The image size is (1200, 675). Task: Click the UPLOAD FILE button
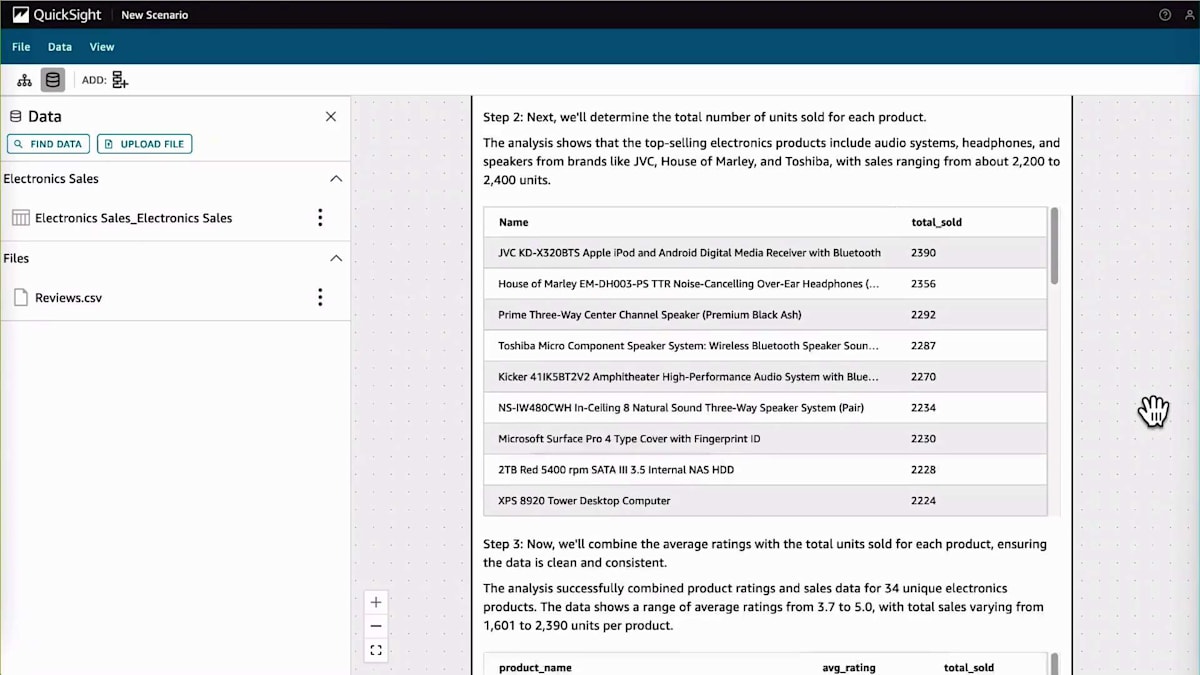click(x=144, y=144)
